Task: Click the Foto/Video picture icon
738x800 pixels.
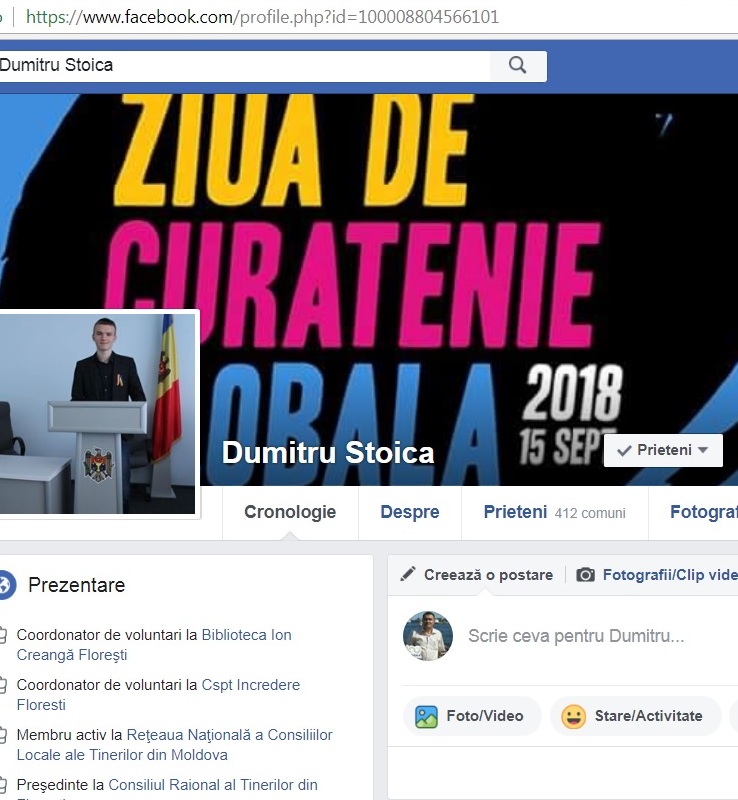Action: point(426,716)
